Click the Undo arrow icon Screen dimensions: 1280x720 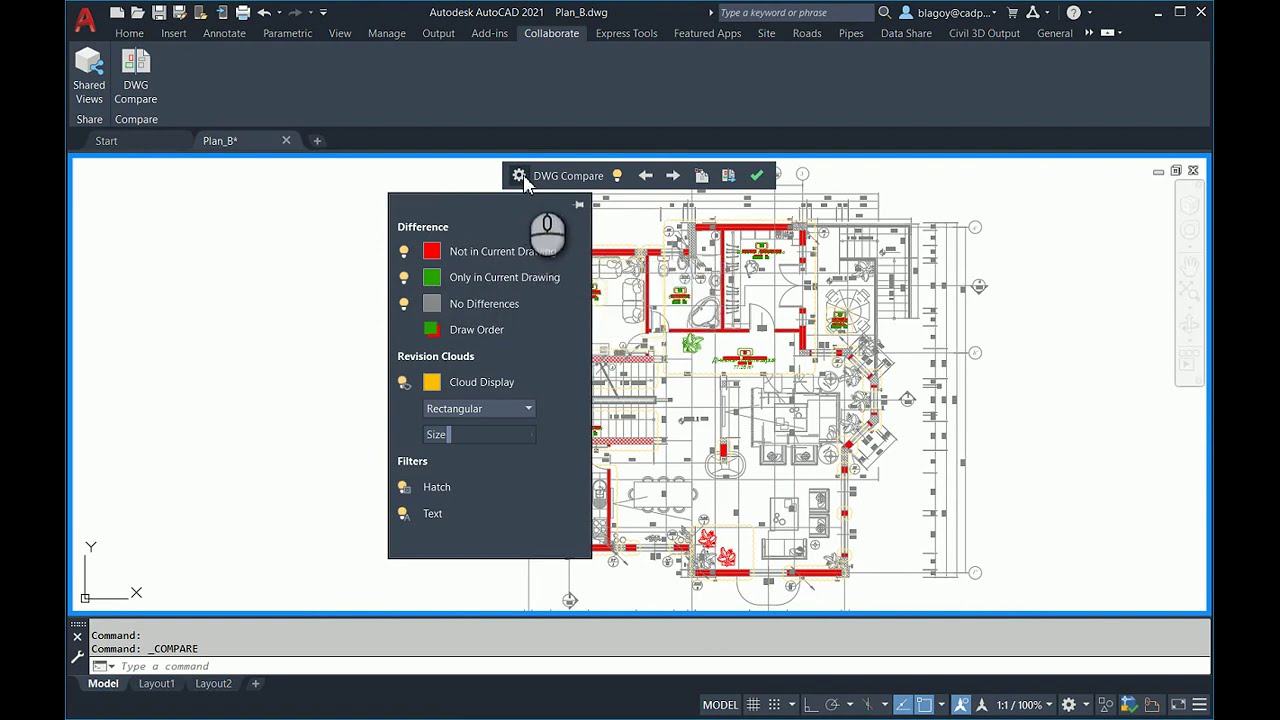(264, 13)
